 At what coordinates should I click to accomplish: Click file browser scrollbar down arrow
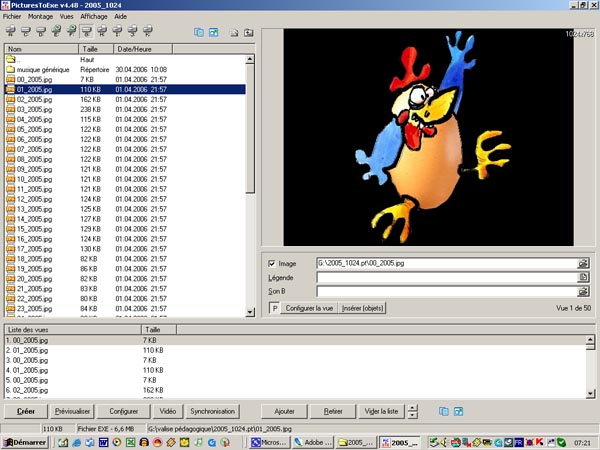250,312
